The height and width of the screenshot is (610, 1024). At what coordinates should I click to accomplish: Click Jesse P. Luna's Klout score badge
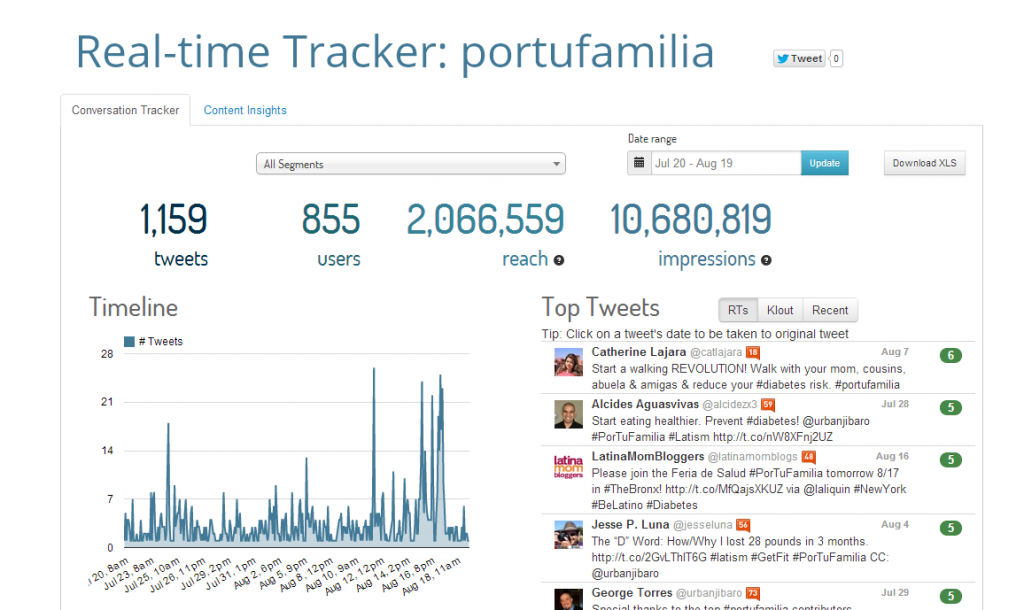tap(743, 524)
